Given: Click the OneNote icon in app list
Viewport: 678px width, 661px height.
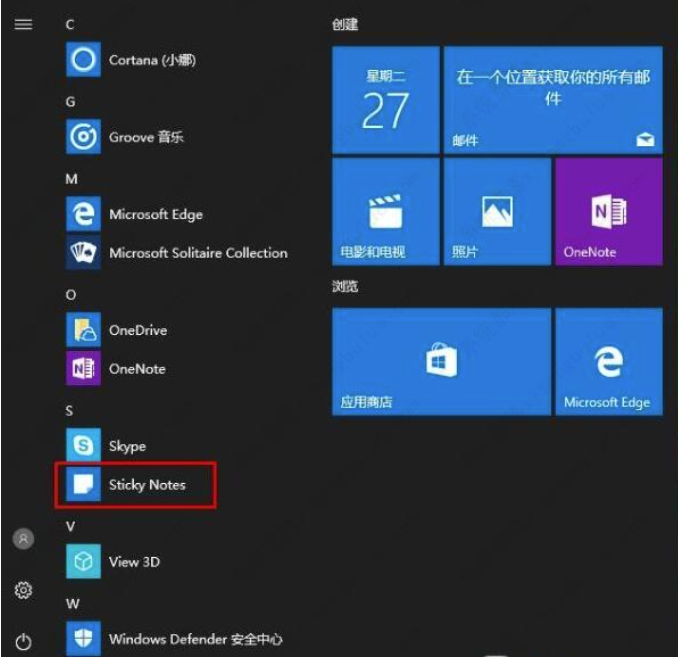Looking at the screenshot, I should (83, 368).
